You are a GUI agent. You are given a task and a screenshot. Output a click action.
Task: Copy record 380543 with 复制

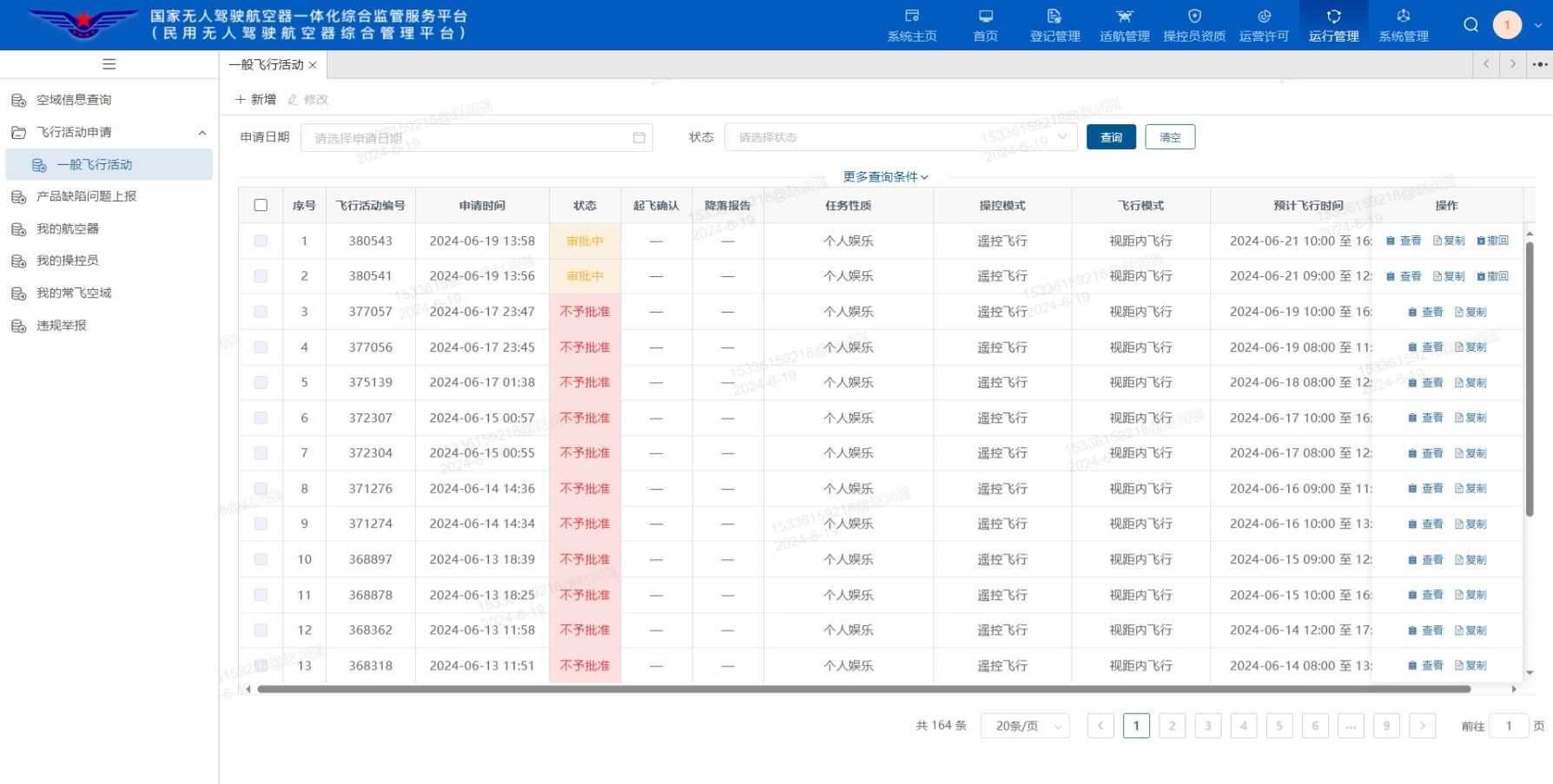[1449, 240]
